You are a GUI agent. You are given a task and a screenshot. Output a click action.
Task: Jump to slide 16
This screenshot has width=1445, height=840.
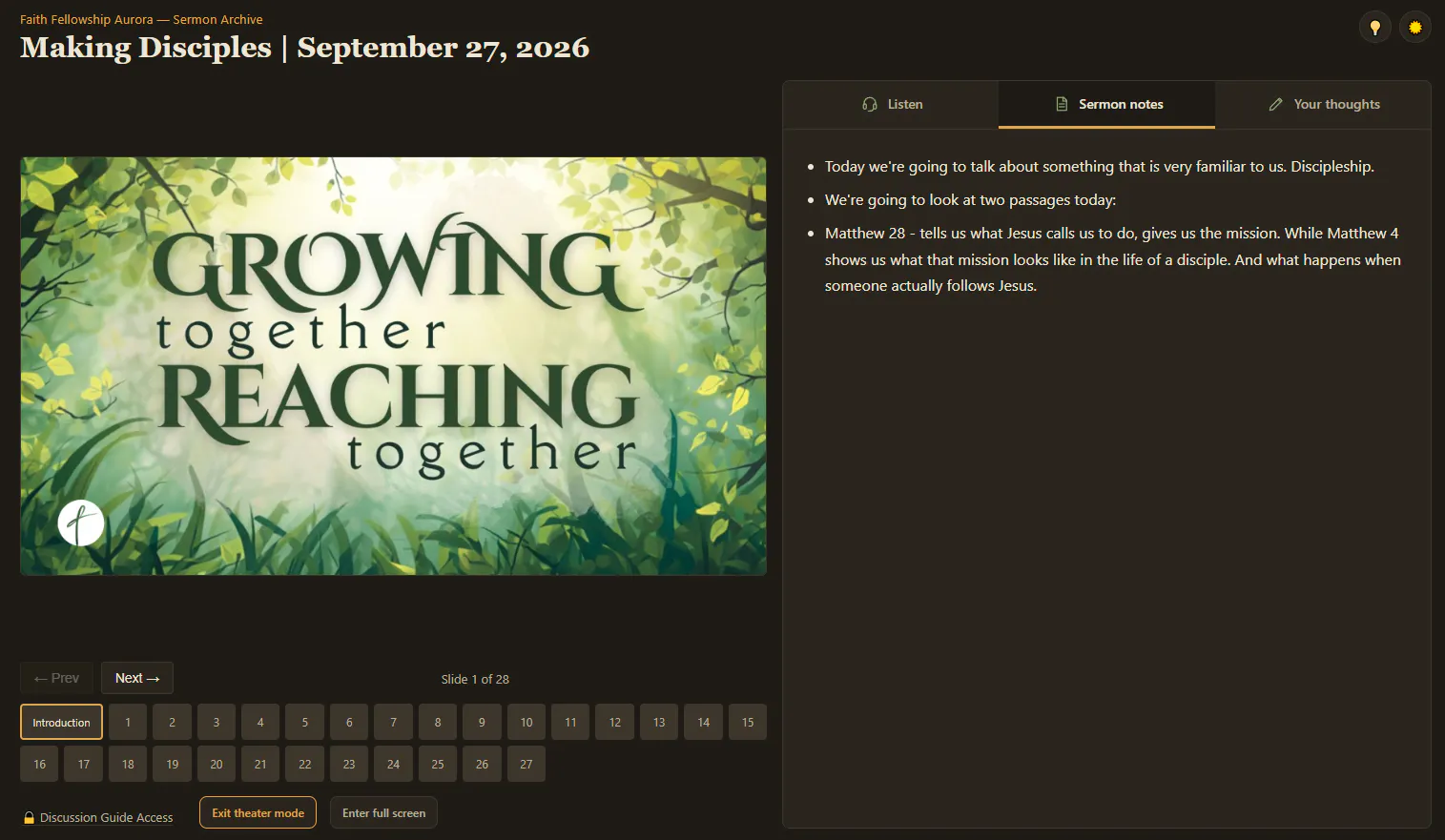[39, 764]
